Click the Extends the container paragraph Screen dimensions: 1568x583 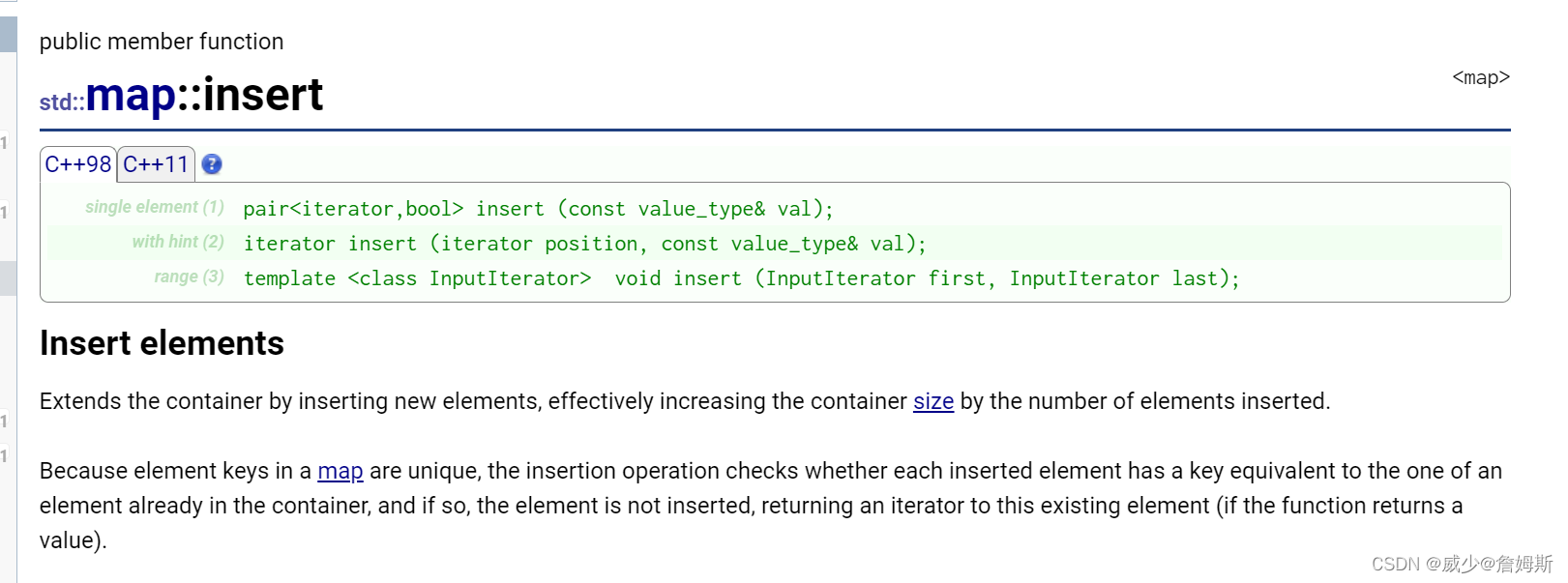(x=685, y=401)
